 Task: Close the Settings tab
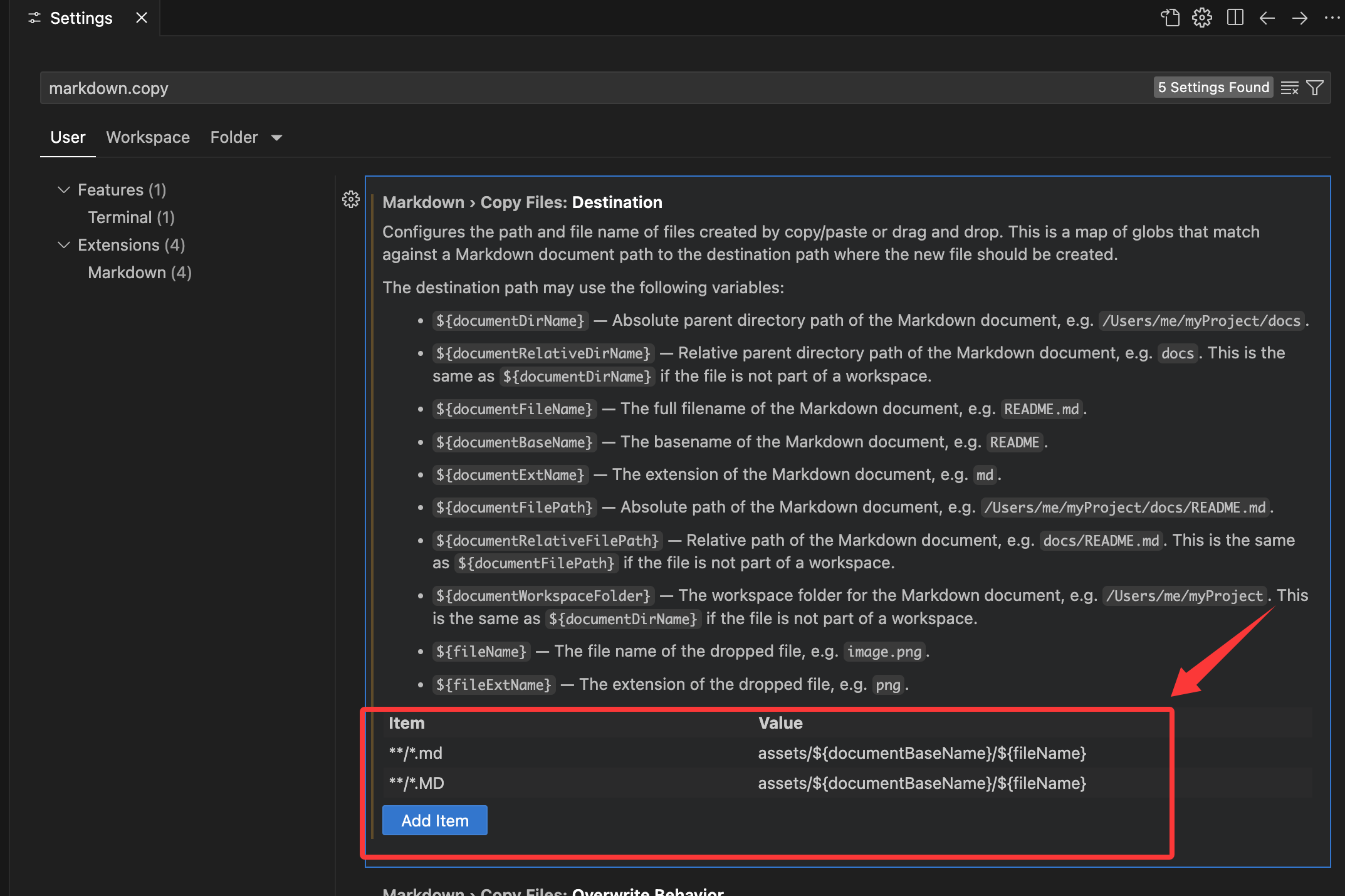point(142,18)
